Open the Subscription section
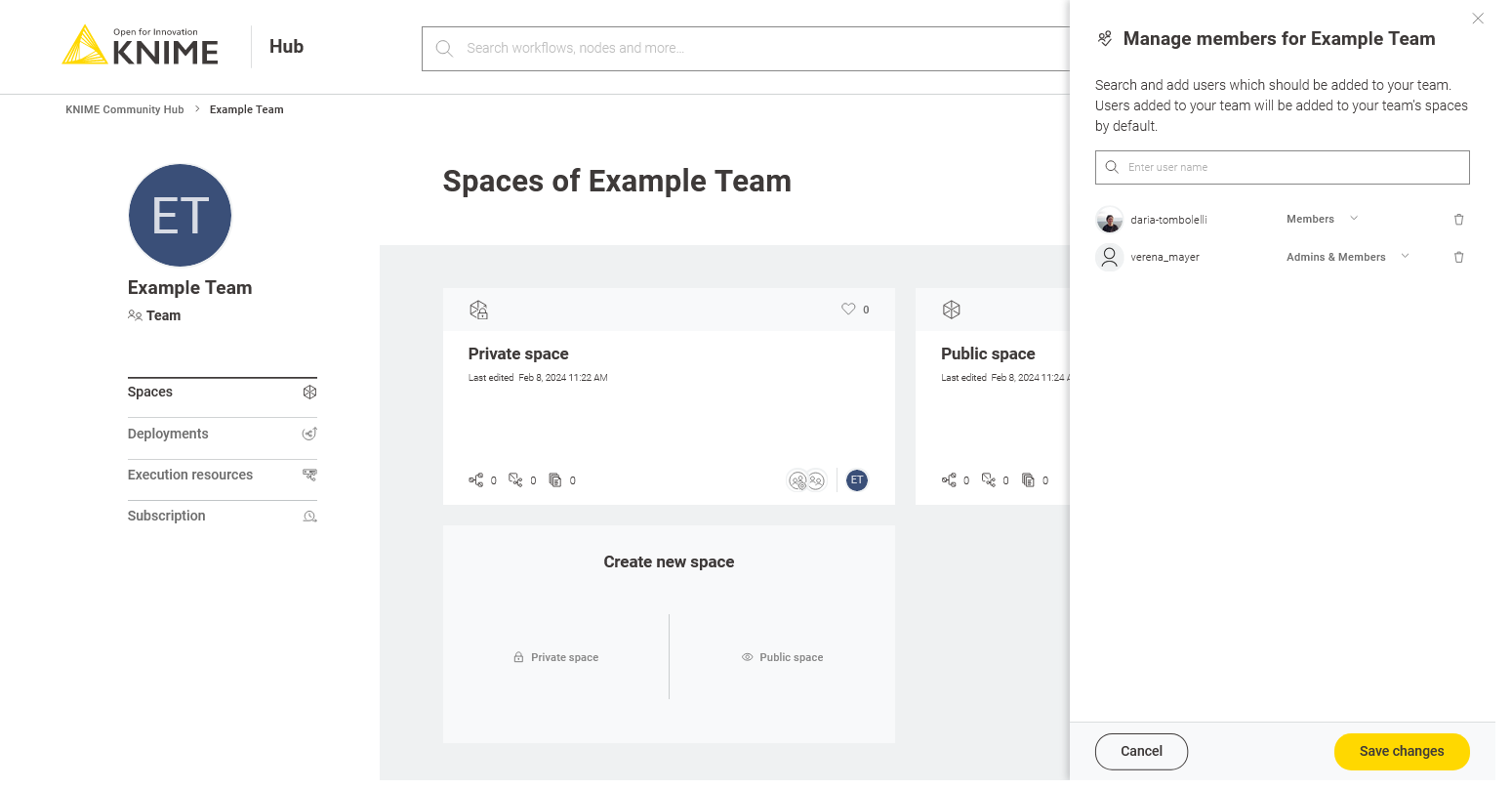The image size is (1512, 789). coord(223,516)
